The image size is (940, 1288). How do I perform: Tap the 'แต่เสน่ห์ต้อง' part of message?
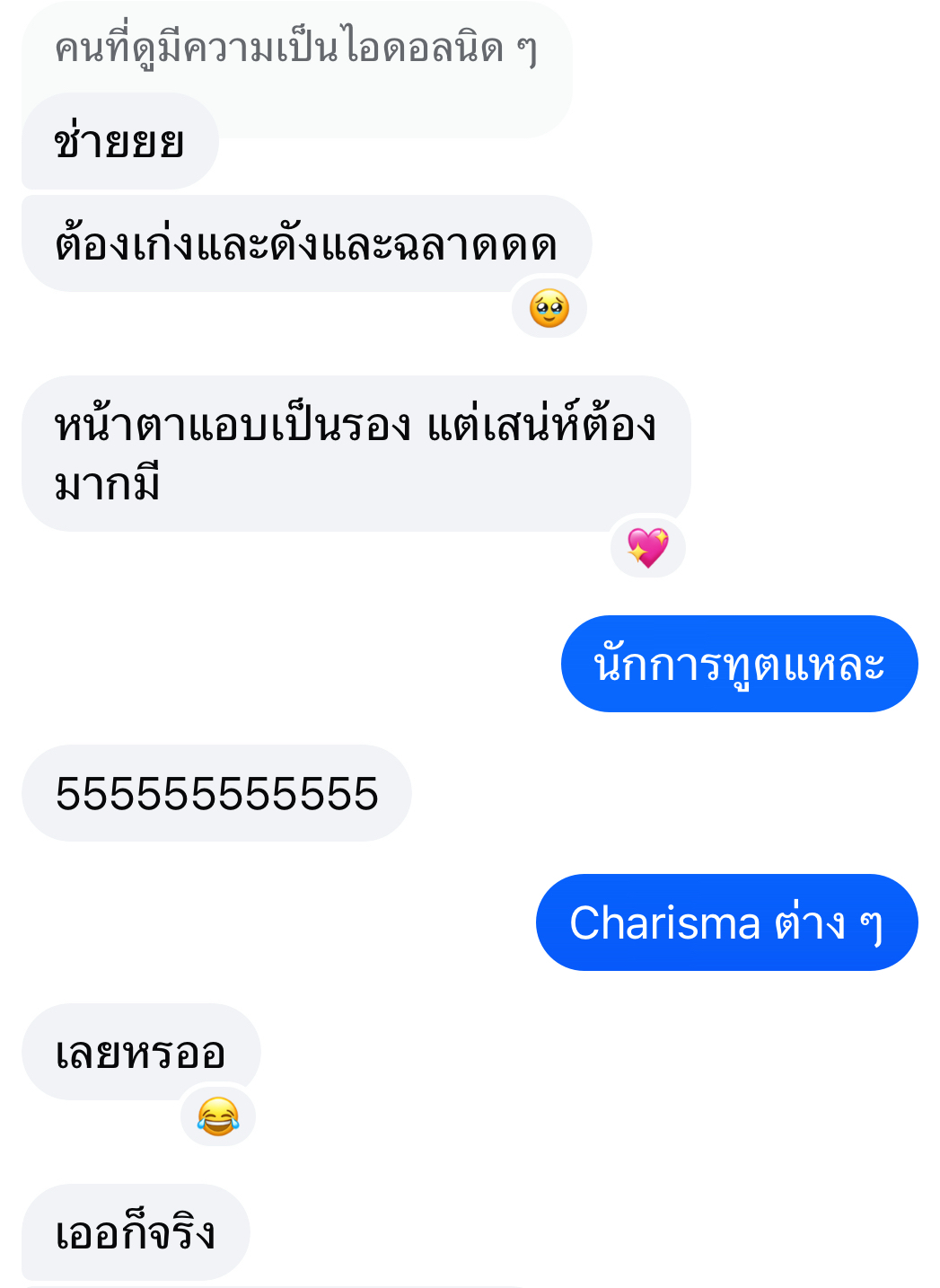pyautogui.click(x=542, y=423)
